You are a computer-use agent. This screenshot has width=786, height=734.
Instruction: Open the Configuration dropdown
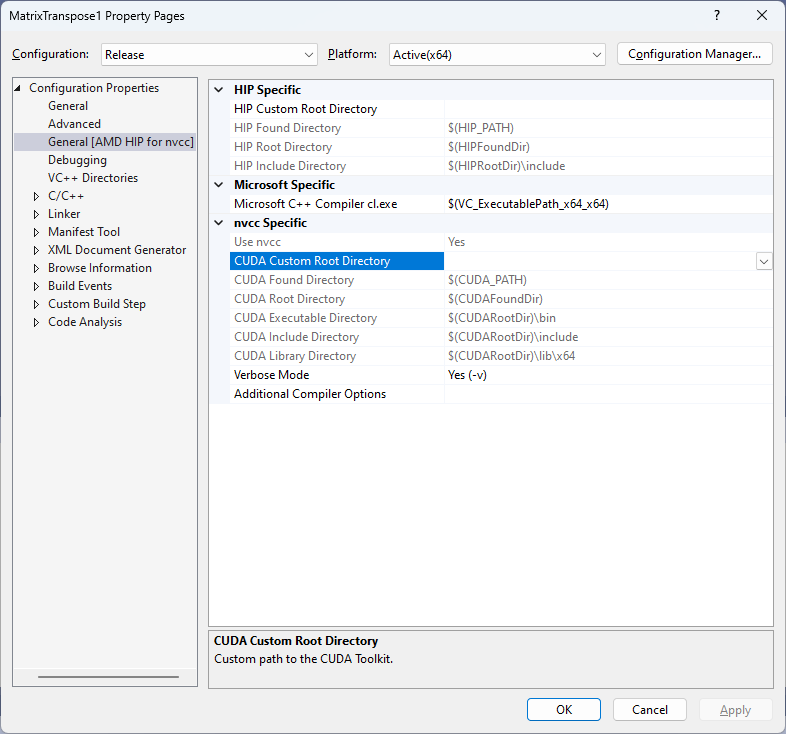(x=209, y=55)
